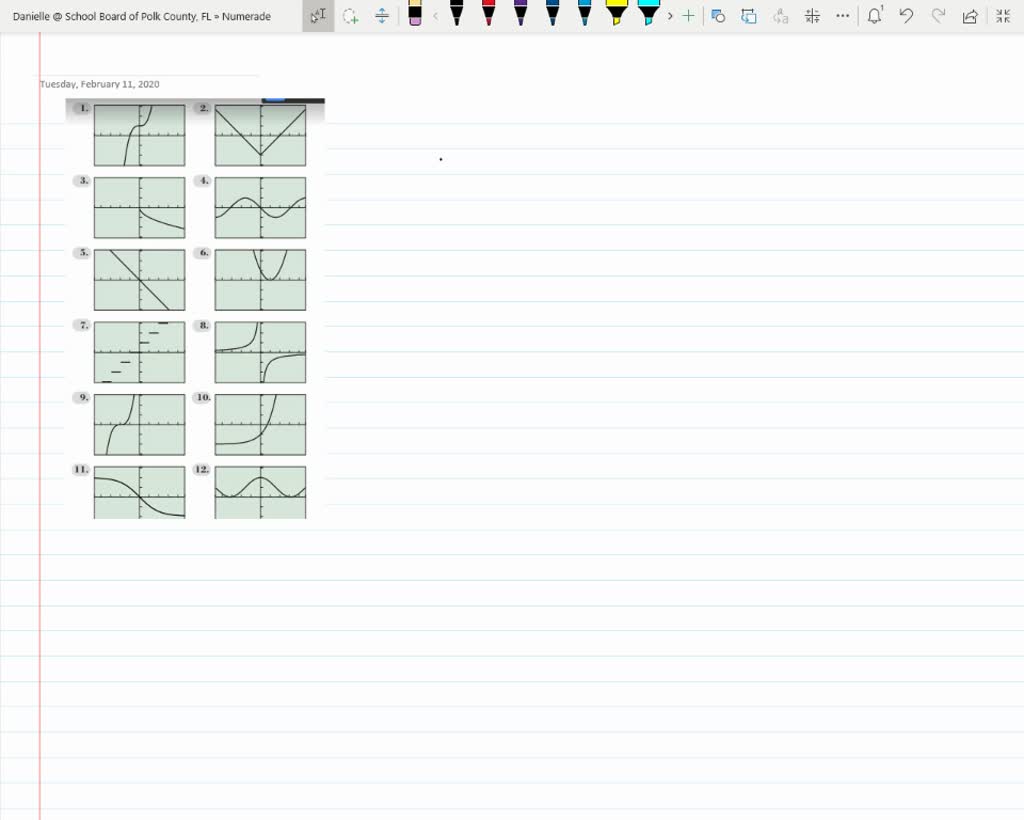Add a new pen with plus button
1024x820 pixels.
point(688,15)
